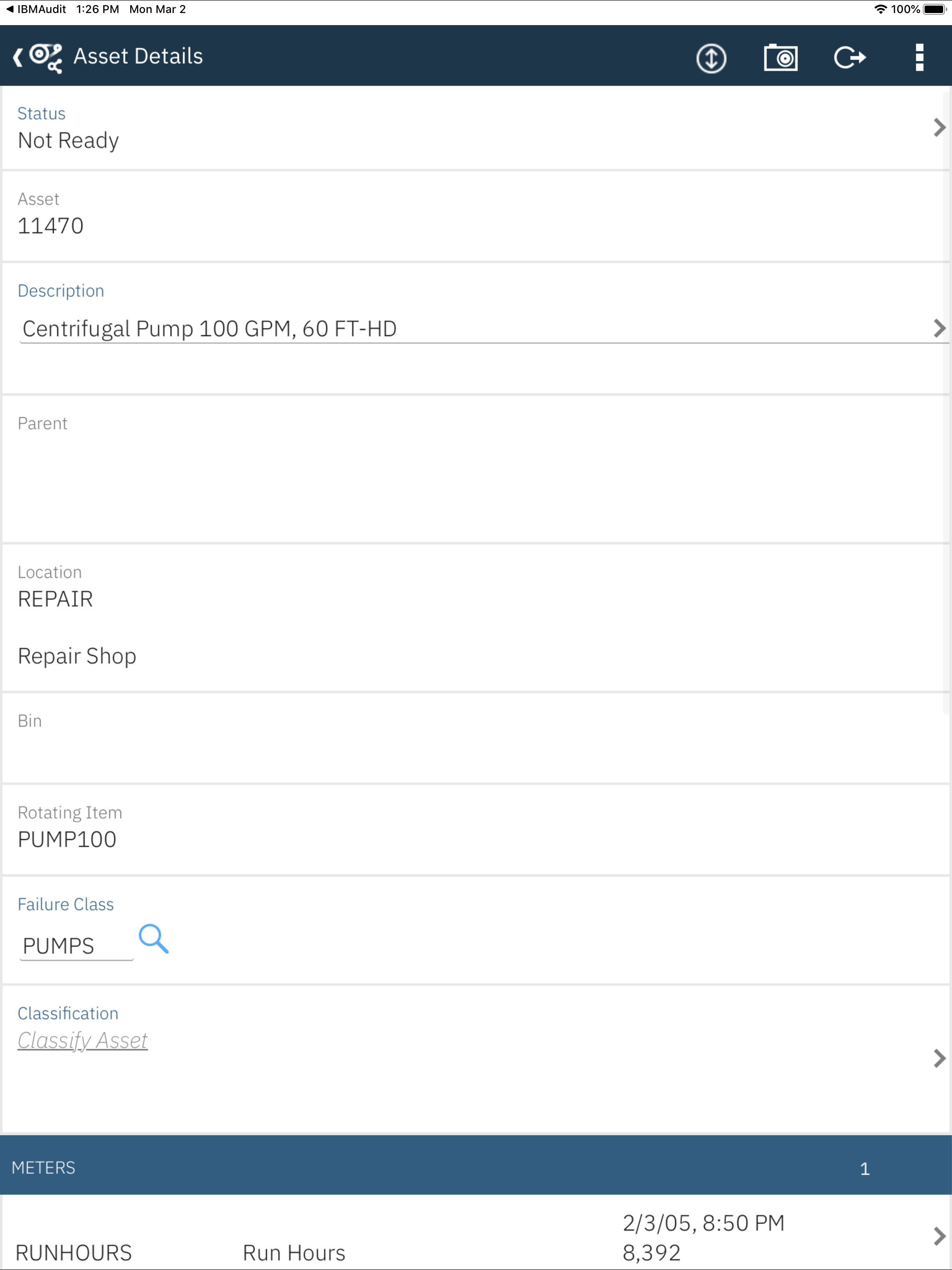Tap the up-down sync arrow icon
The image size is (952, 1270).
[x=711, y=58]
